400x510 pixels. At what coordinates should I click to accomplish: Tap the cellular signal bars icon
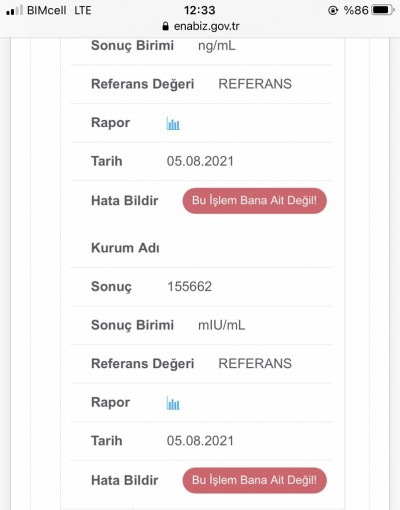coord(14,10)
